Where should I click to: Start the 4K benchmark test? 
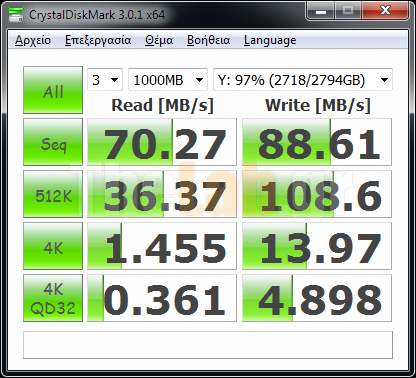[x=53, y=246]
